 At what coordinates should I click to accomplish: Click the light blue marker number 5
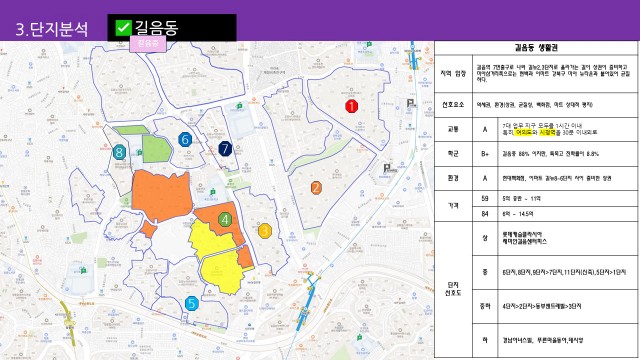click(191, 304)
